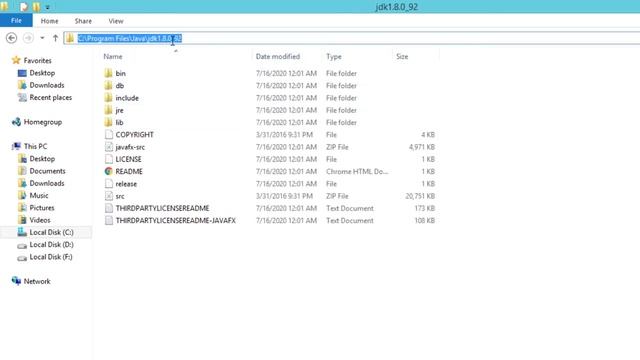Sort by the Size column header
This screenshot has height=360, width=640.
[402, 57]
